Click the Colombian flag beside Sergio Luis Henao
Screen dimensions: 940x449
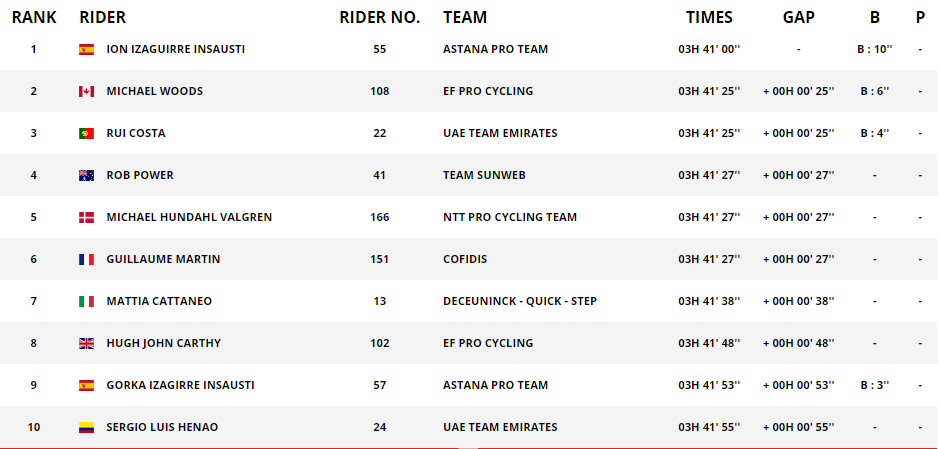click(86, 427)
